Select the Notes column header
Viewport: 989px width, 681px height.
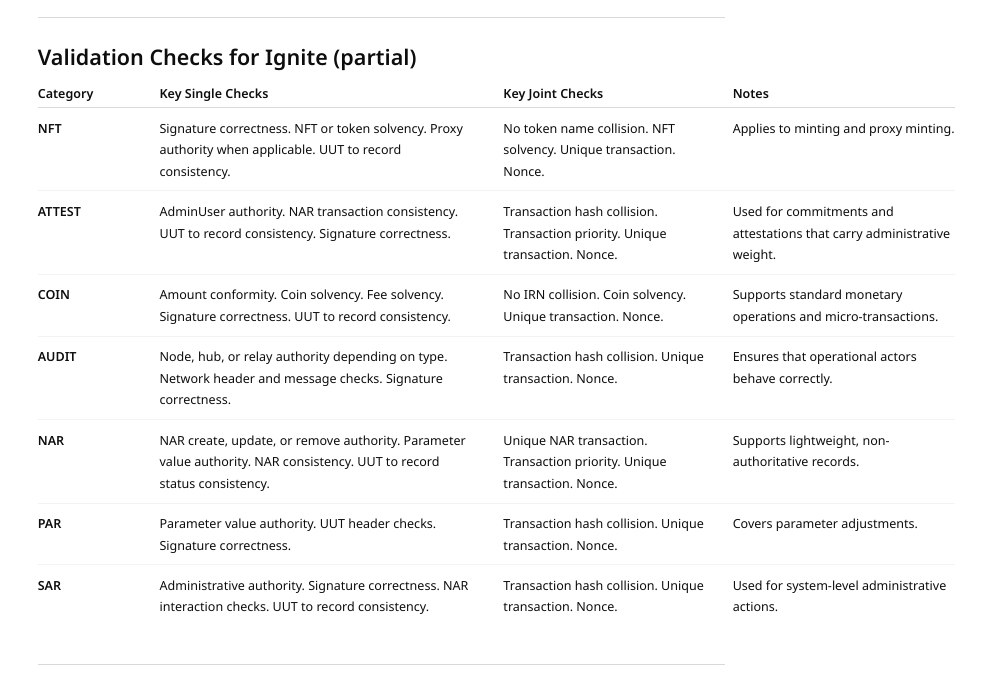pos(750,94)
